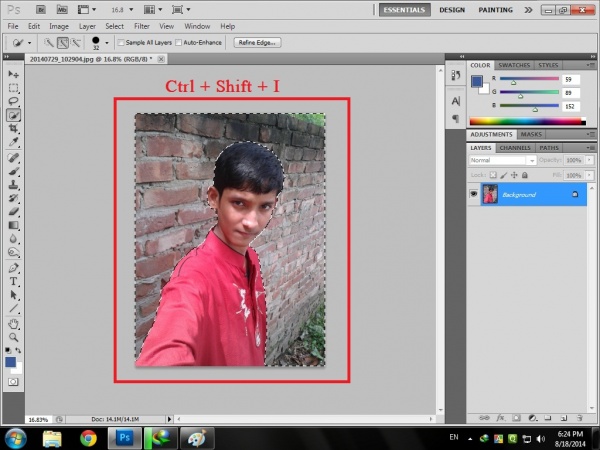The image size is (600, 450).
Task: Select the Type tool
Action: point(13,281)
